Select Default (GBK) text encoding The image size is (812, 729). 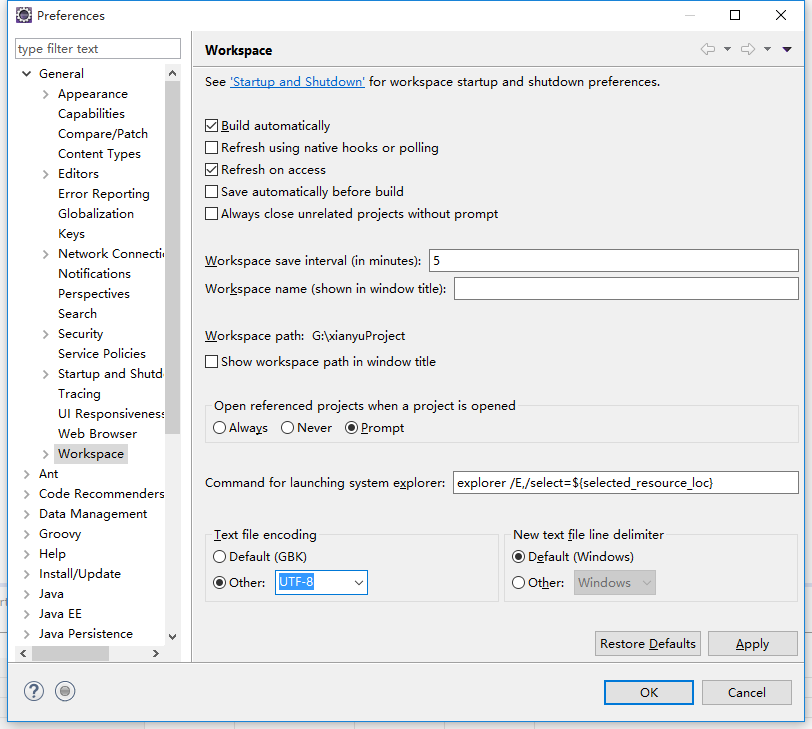[x=220, y=557]
